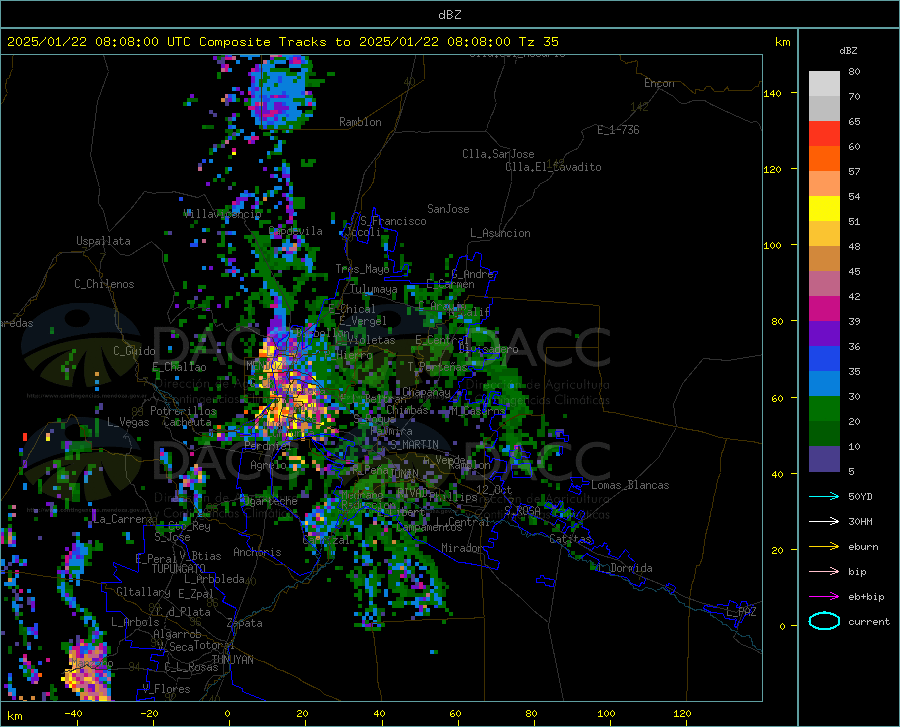Click the 'TUPUNGATO' map label
Screen dimensions: 900x727
[x=179, y=569]
